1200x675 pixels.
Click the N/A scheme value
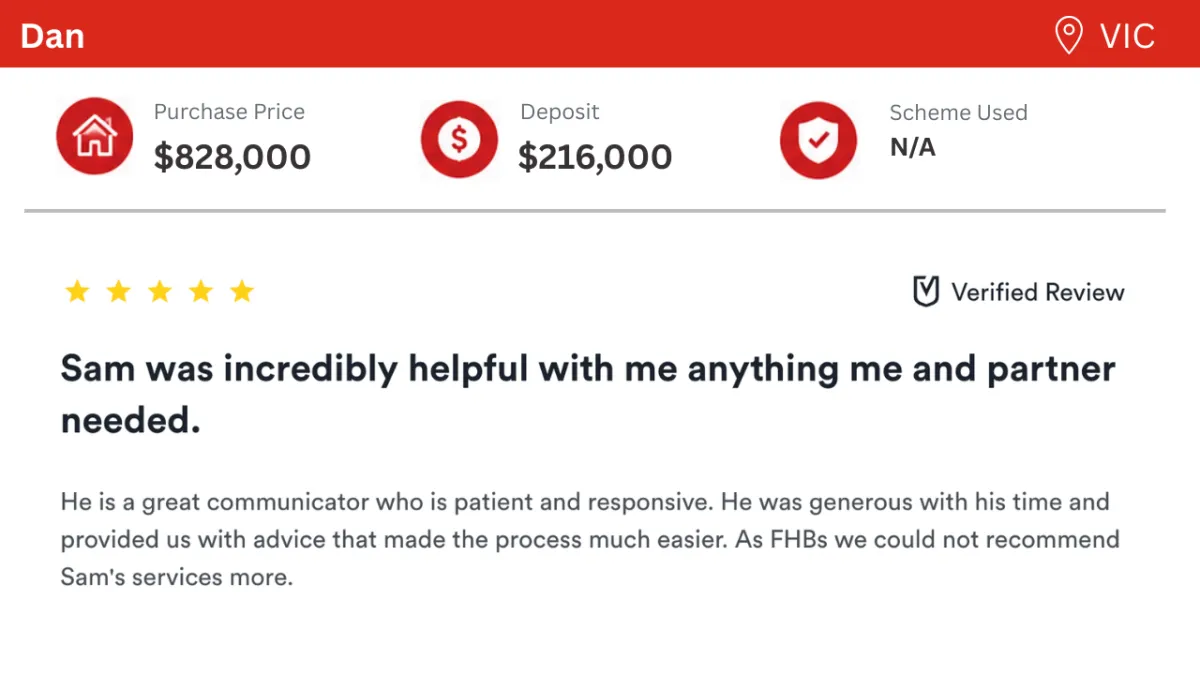[913, 148]
